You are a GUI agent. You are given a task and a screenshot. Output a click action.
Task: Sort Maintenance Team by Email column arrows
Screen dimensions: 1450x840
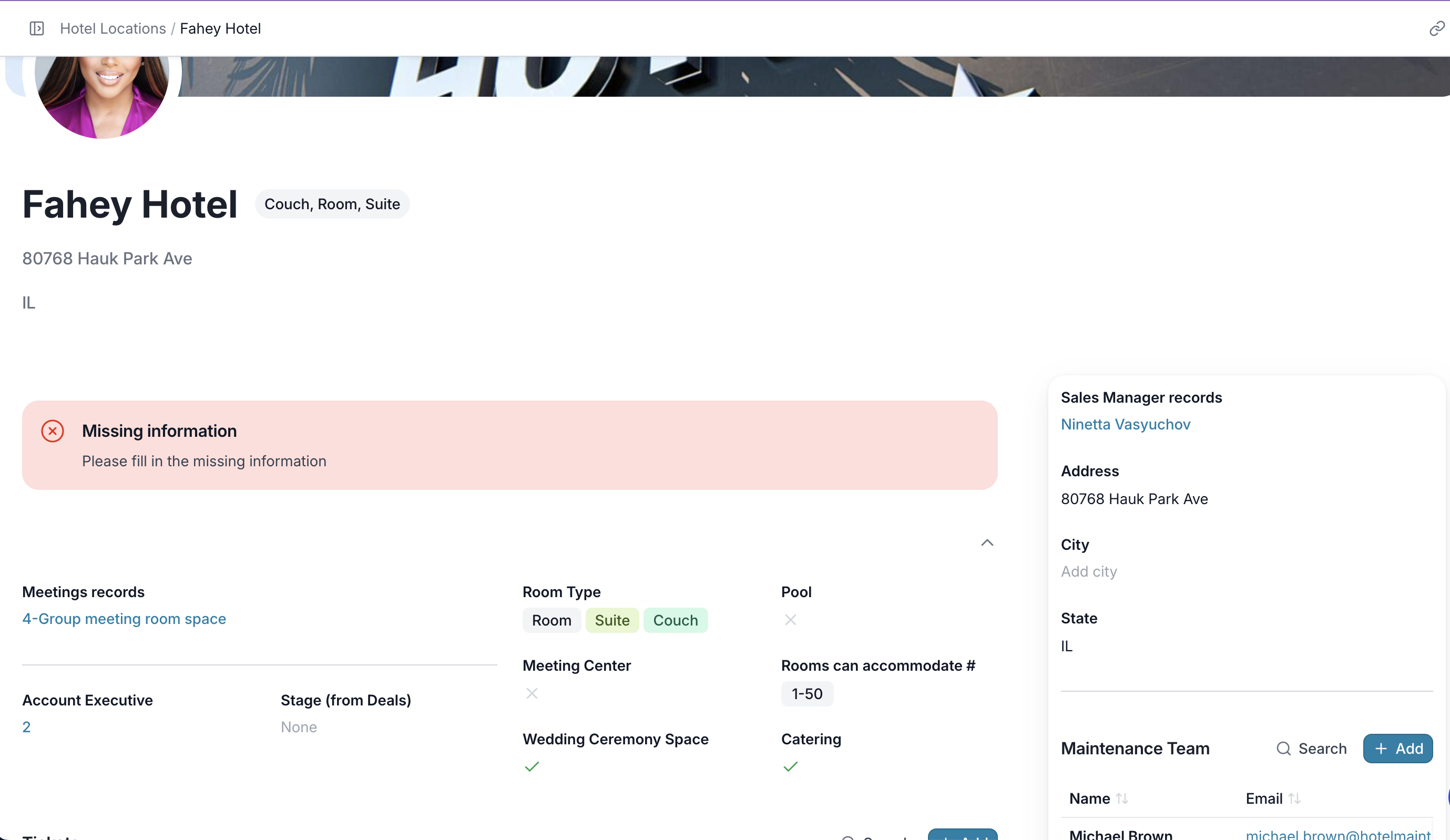click(x=1294, y=798)
